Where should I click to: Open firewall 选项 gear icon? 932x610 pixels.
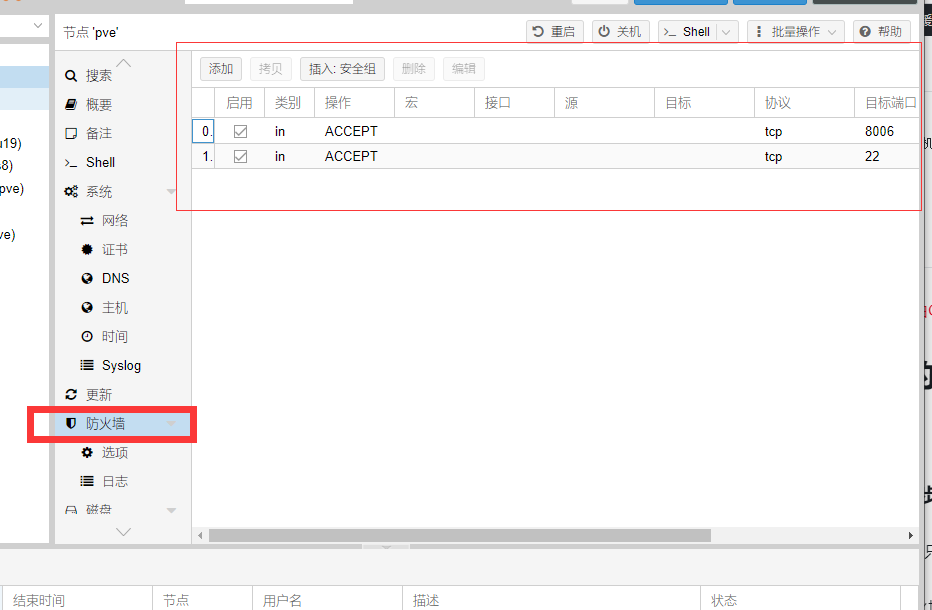pyautogui.click(x=87, y=453)
